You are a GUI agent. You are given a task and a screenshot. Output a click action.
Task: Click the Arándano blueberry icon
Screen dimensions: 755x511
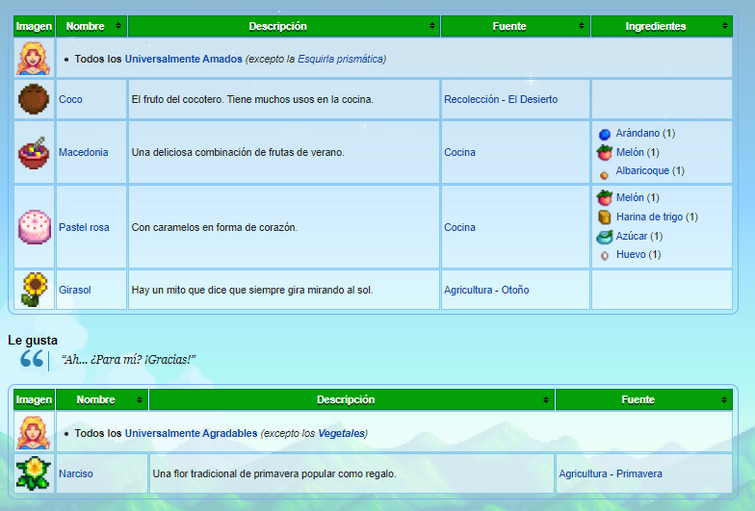(x=605, y=134)
